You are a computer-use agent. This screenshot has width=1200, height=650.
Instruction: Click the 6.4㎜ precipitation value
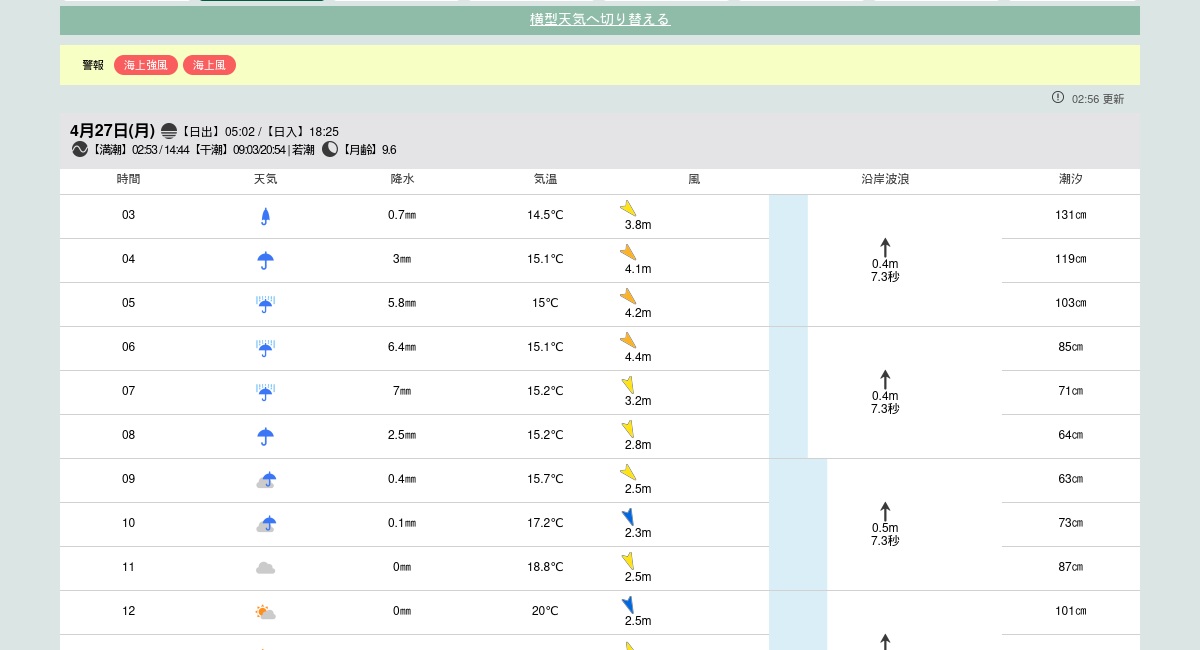402,348
